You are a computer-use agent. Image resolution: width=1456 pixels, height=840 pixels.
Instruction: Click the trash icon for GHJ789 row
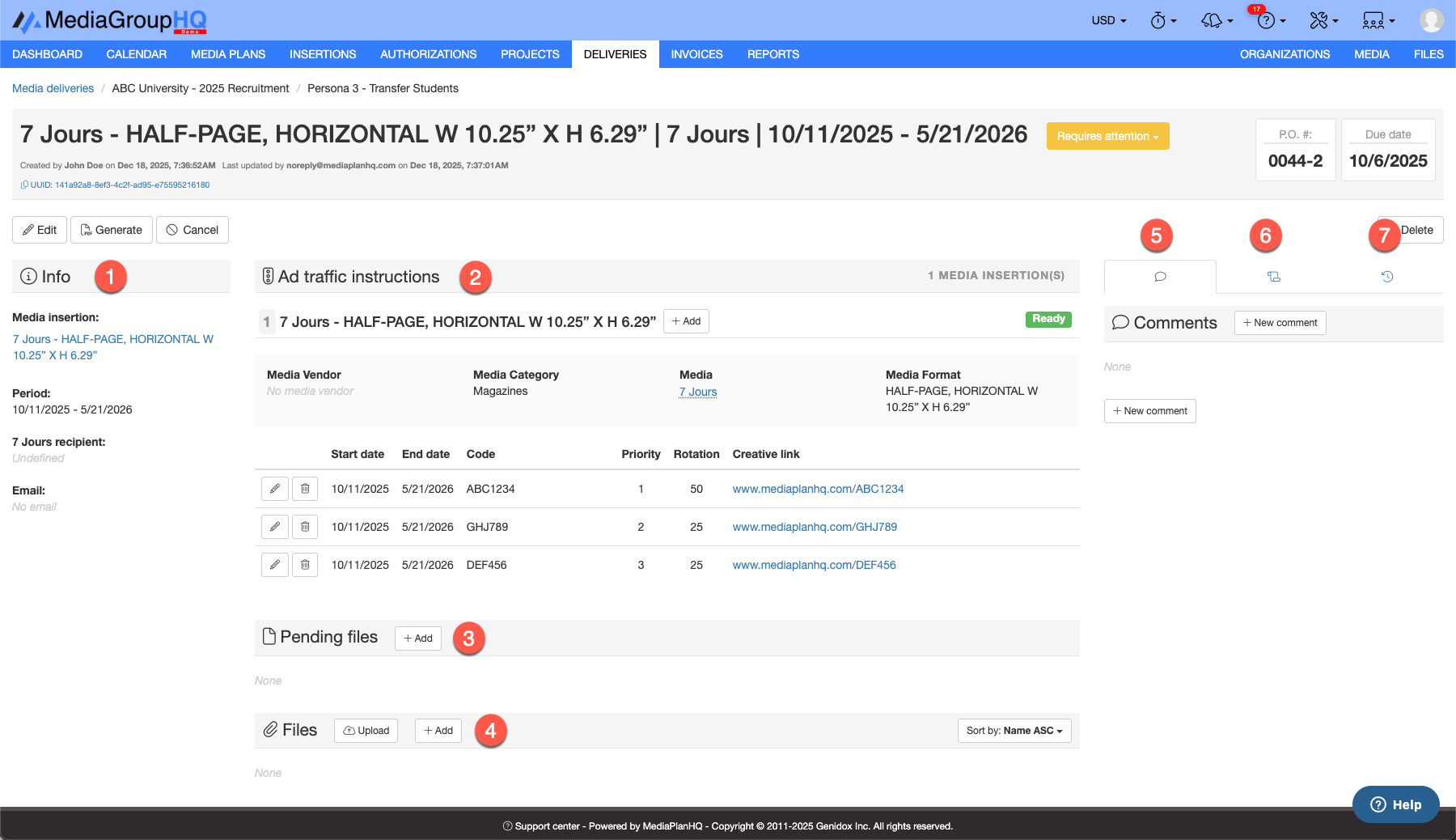coord(305,527)
